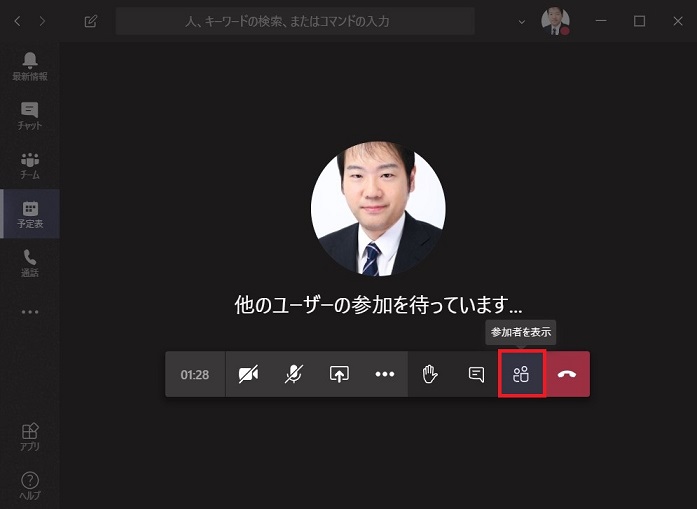Open the Calls (通話) section

(x=30, y=263)
